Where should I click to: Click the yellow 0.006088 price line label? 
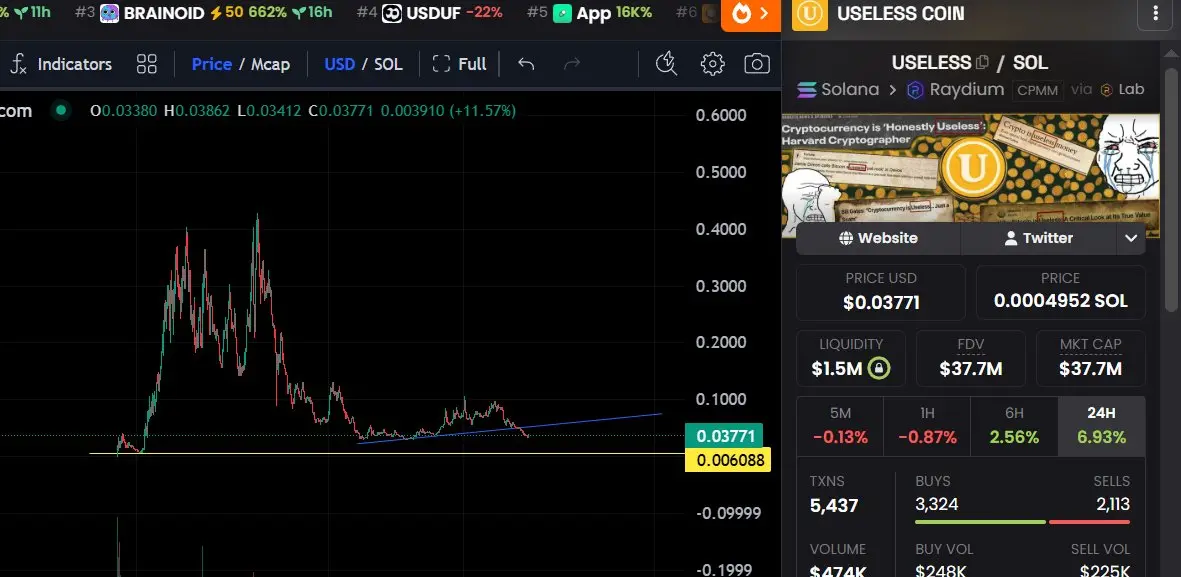tap(728, 459)
